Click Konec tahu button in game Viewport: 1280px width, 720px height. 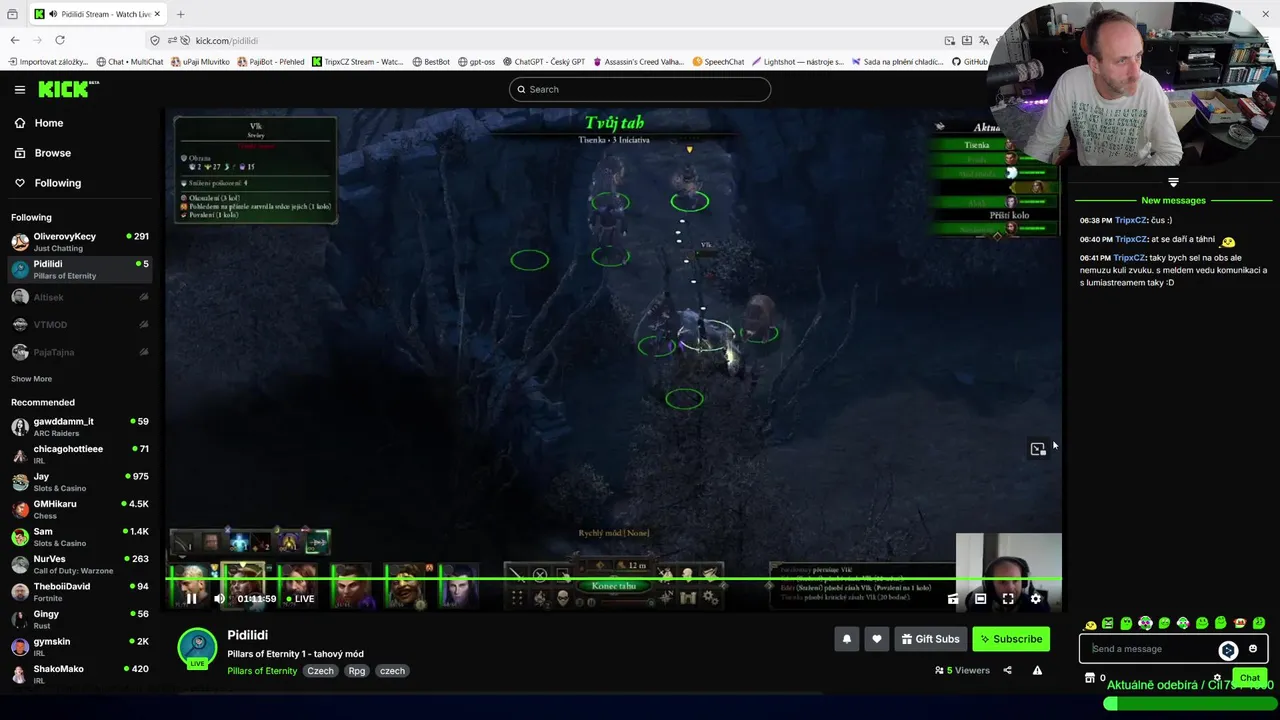point(614,586)
